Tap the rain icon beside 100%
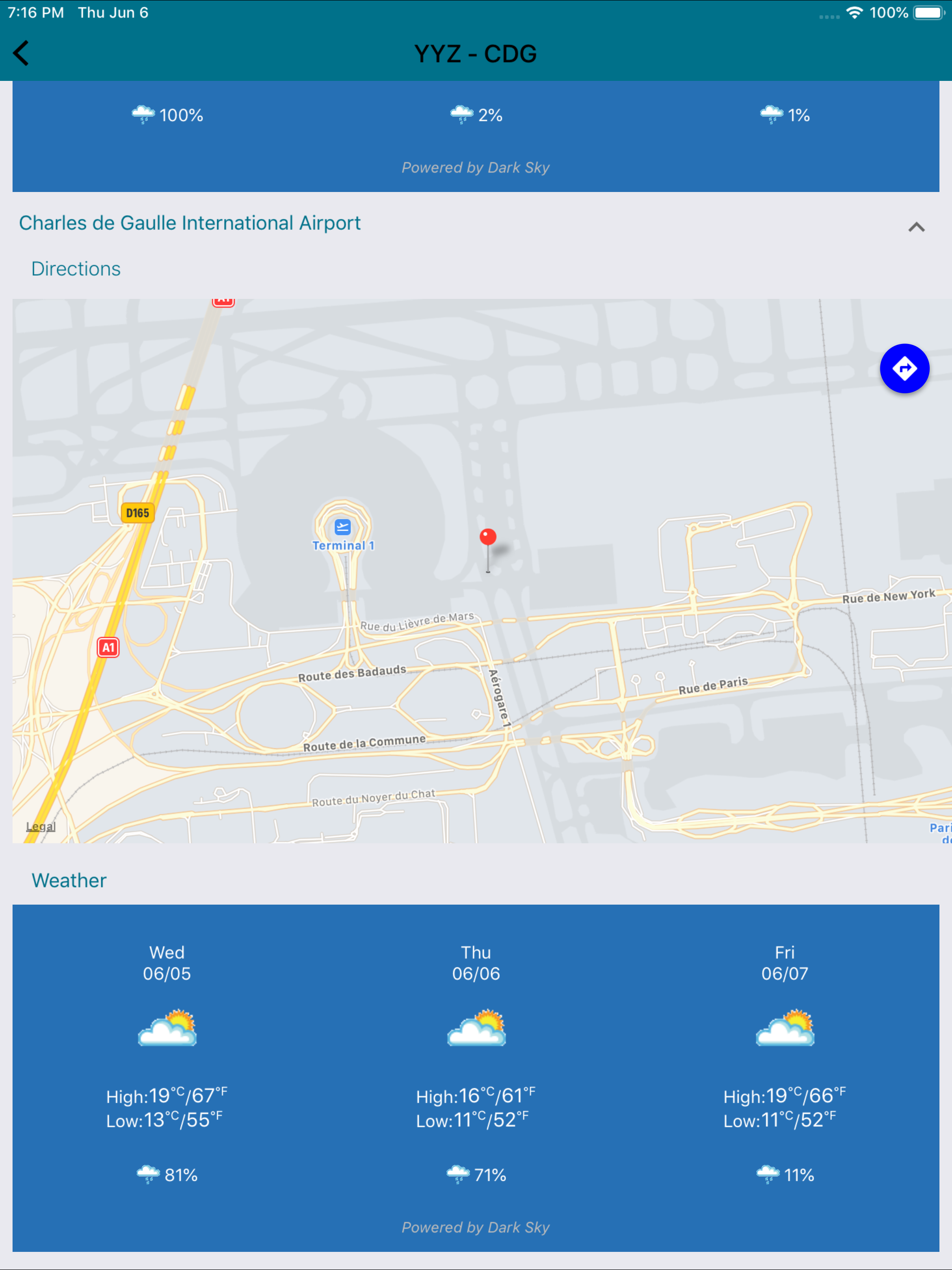The image size is (952, 1270). pos(143,114)
